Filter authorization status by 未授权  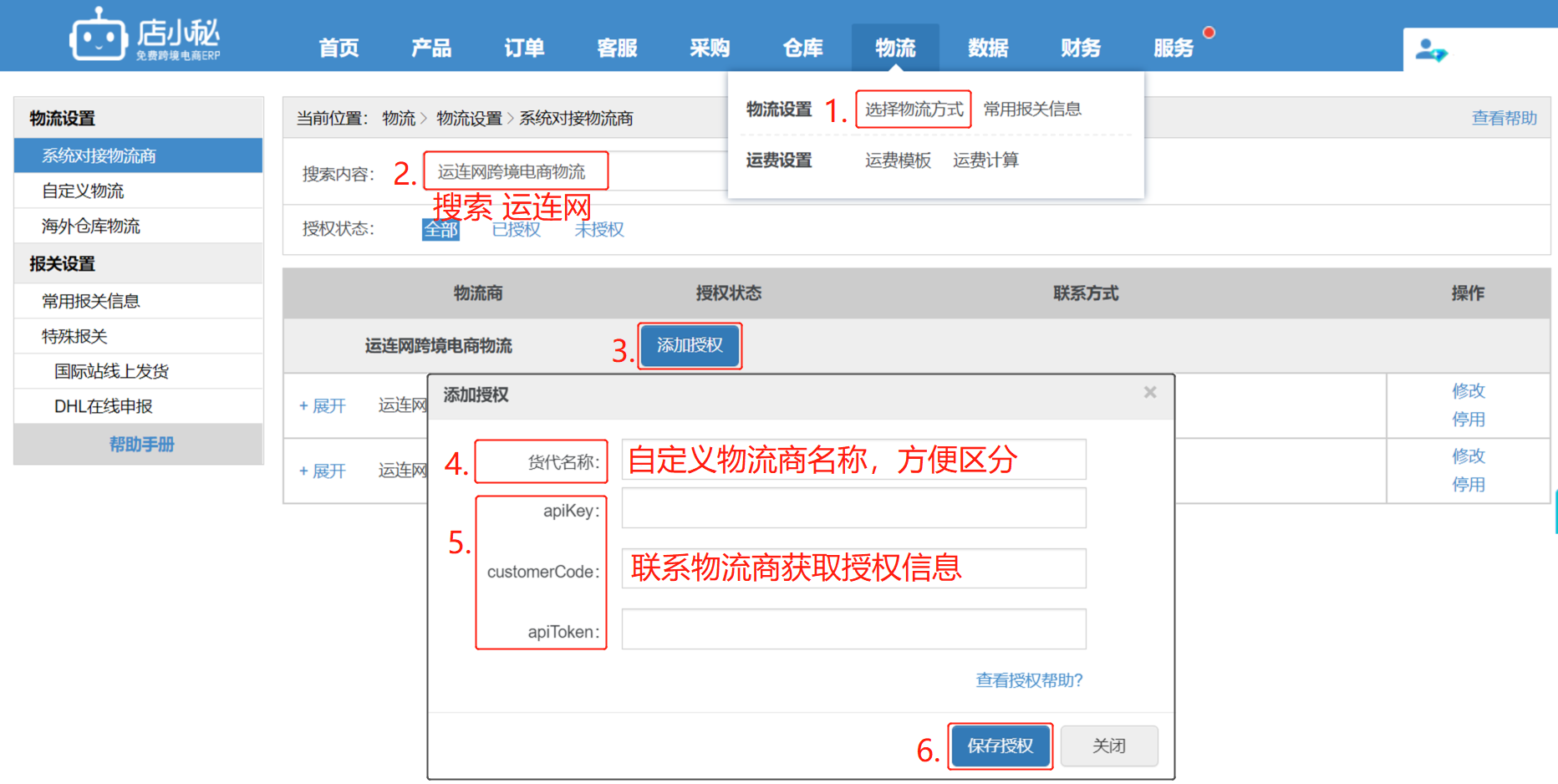[x=599, y=229]
